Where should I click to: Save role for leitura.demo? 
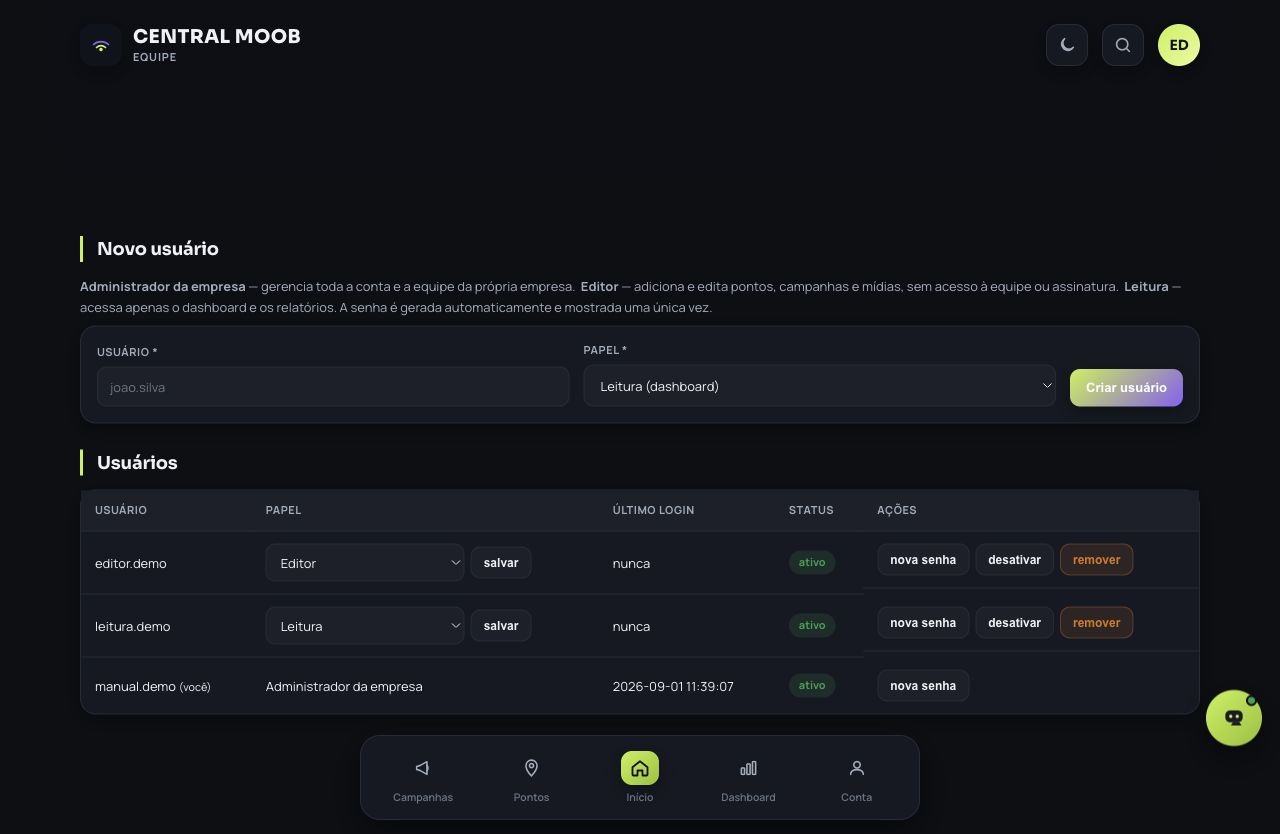pos(501,626)
